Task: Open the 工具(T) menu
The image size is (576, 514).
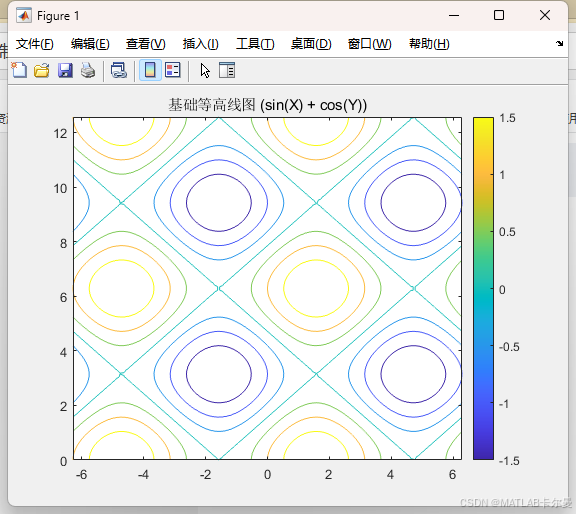Action: tap(255, 44)
